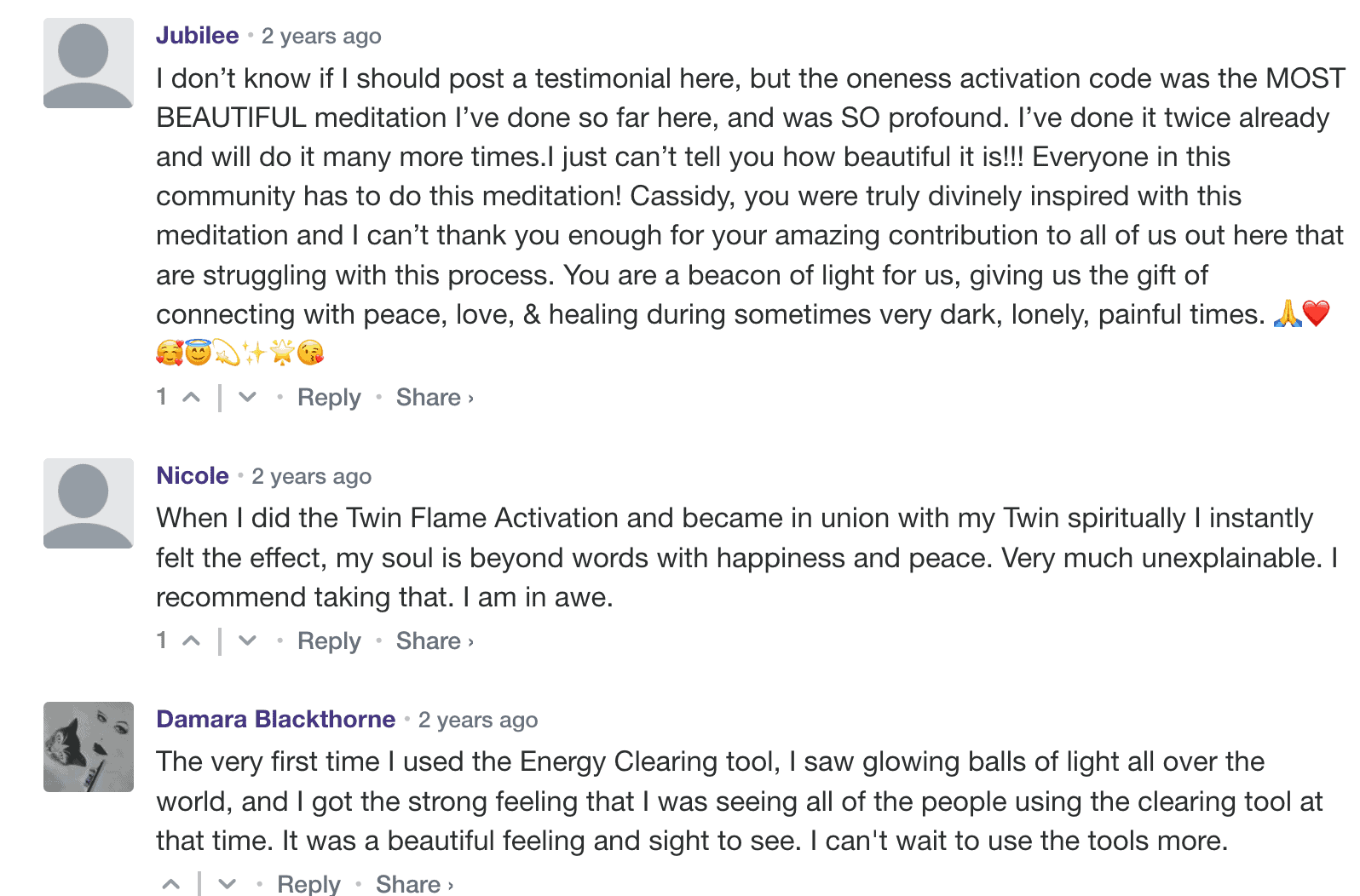Screen dimensions: 1360x896
Task: Downvote Damara Blackthorne's comment
Action: 227,884
